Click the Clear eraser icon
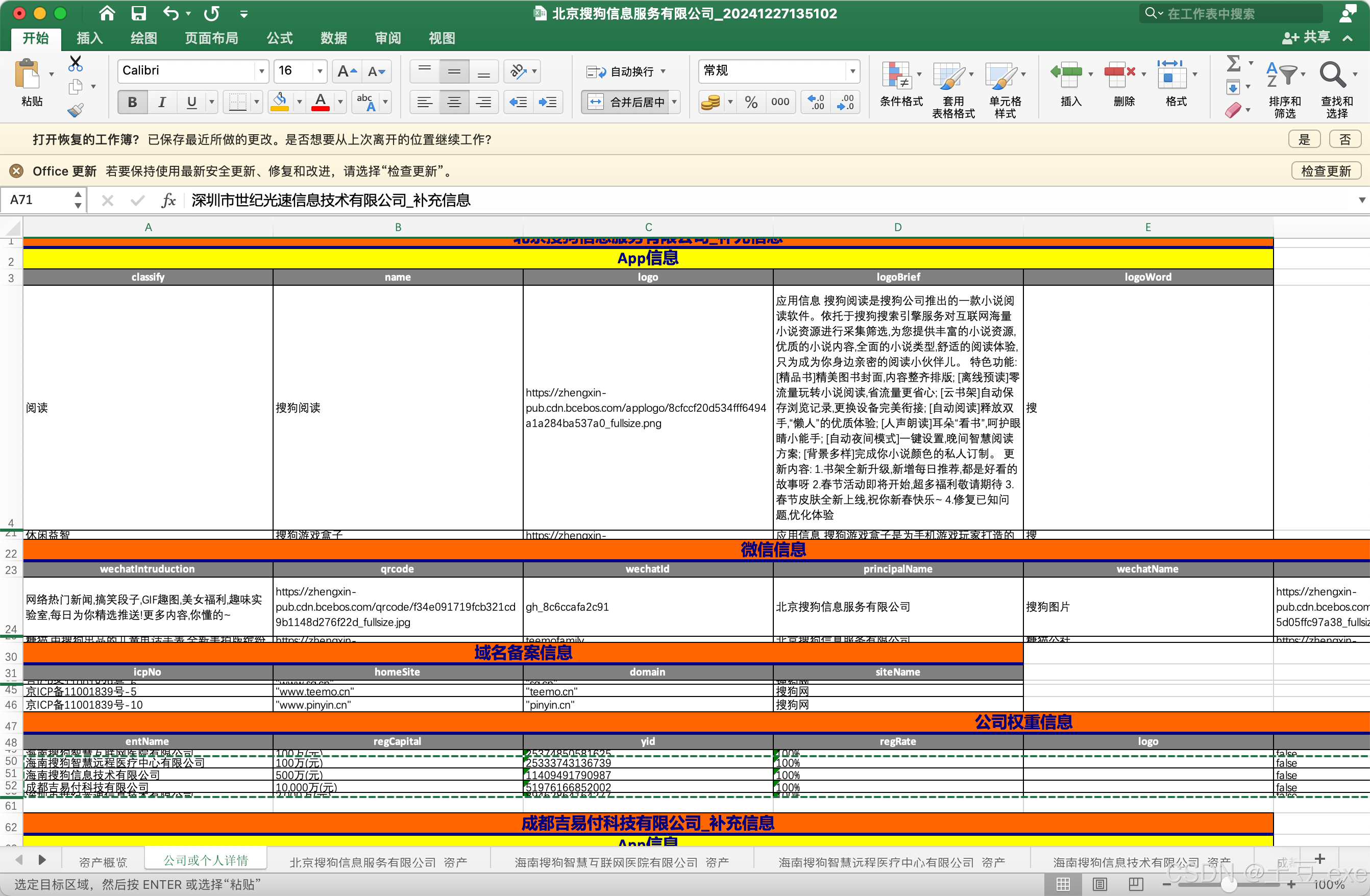Viewport: 1370px width, 896px height. (1232, 110)
